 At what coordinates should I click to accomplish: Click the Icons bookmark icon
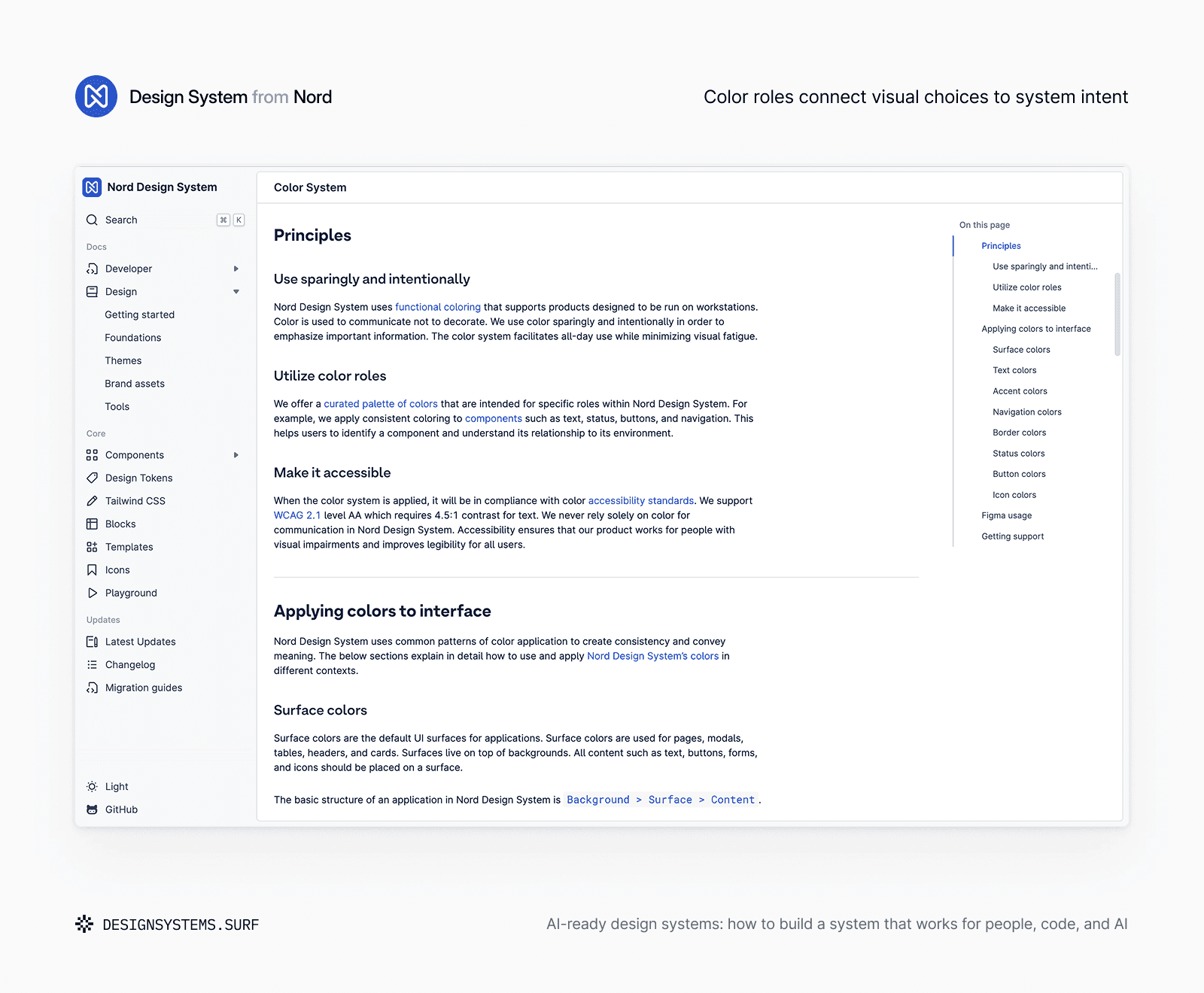point(92,570)
